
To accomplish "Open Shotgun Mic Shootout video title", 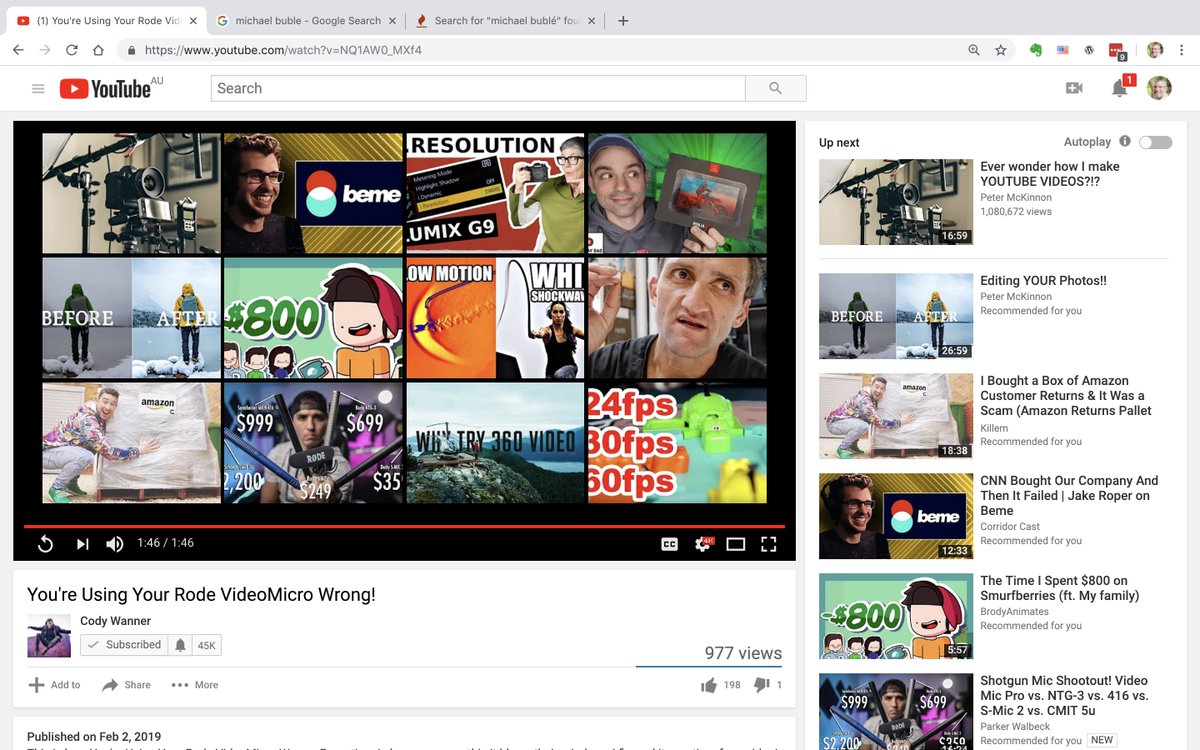I will [1064, 696].
